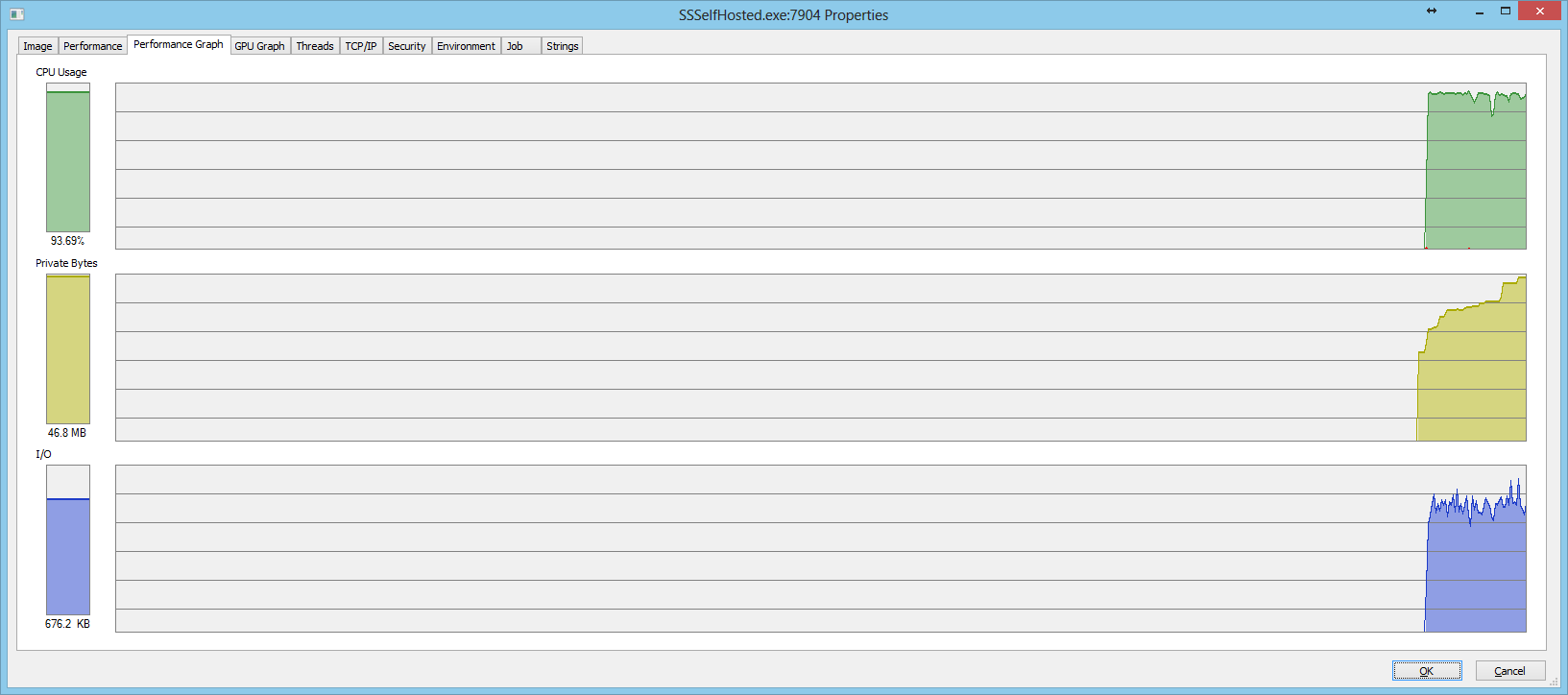Open the Image tab

pyautogui.click(x=37, y=46)
